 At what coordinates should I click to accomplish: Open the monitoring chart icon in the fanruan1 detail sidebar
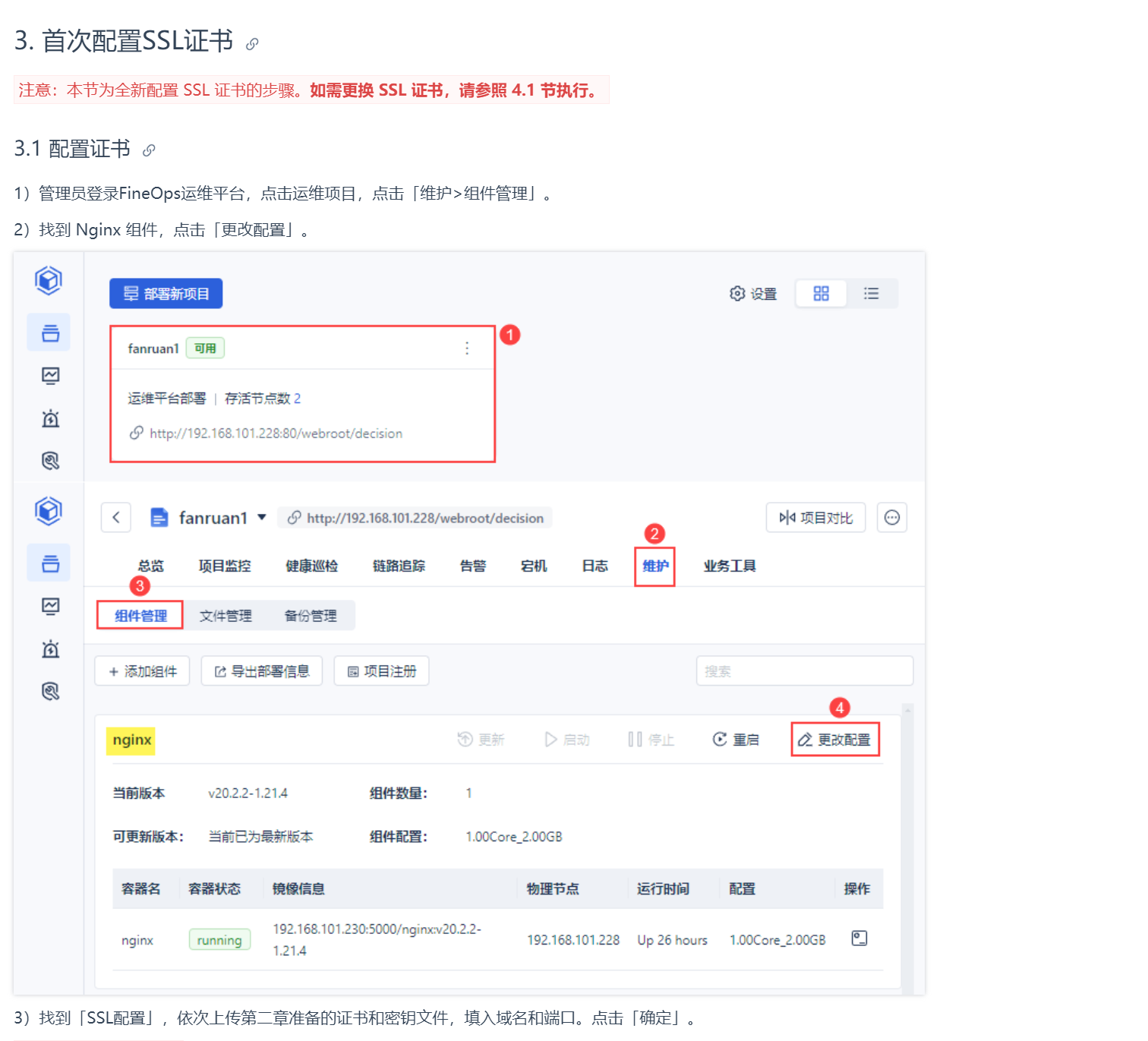click(50, 606)
